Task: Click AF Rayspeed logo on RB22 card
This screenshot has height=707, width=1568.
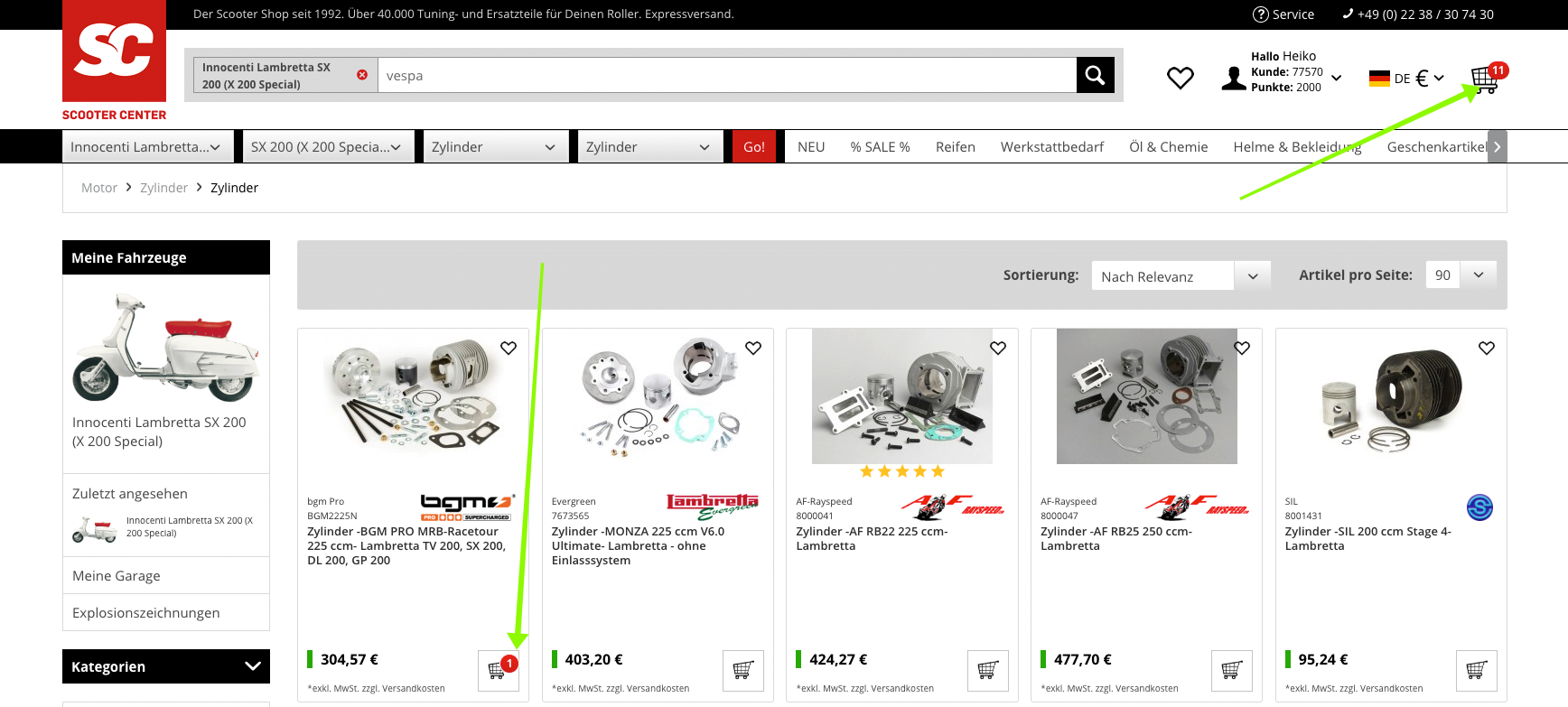Action: (954, 507)
